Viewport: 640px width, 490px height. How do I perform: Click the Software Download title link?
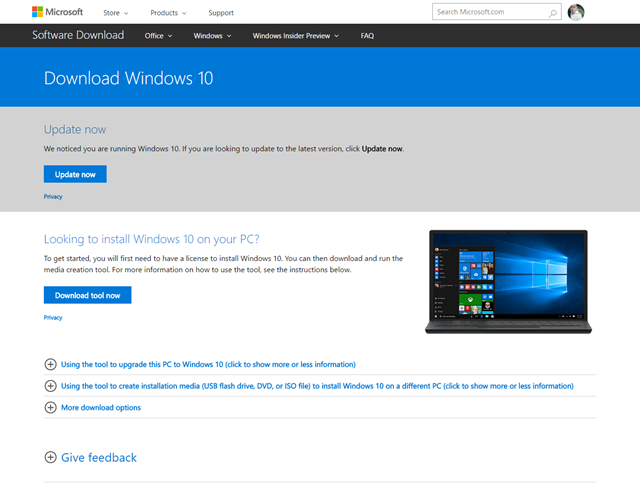(78, 35)
